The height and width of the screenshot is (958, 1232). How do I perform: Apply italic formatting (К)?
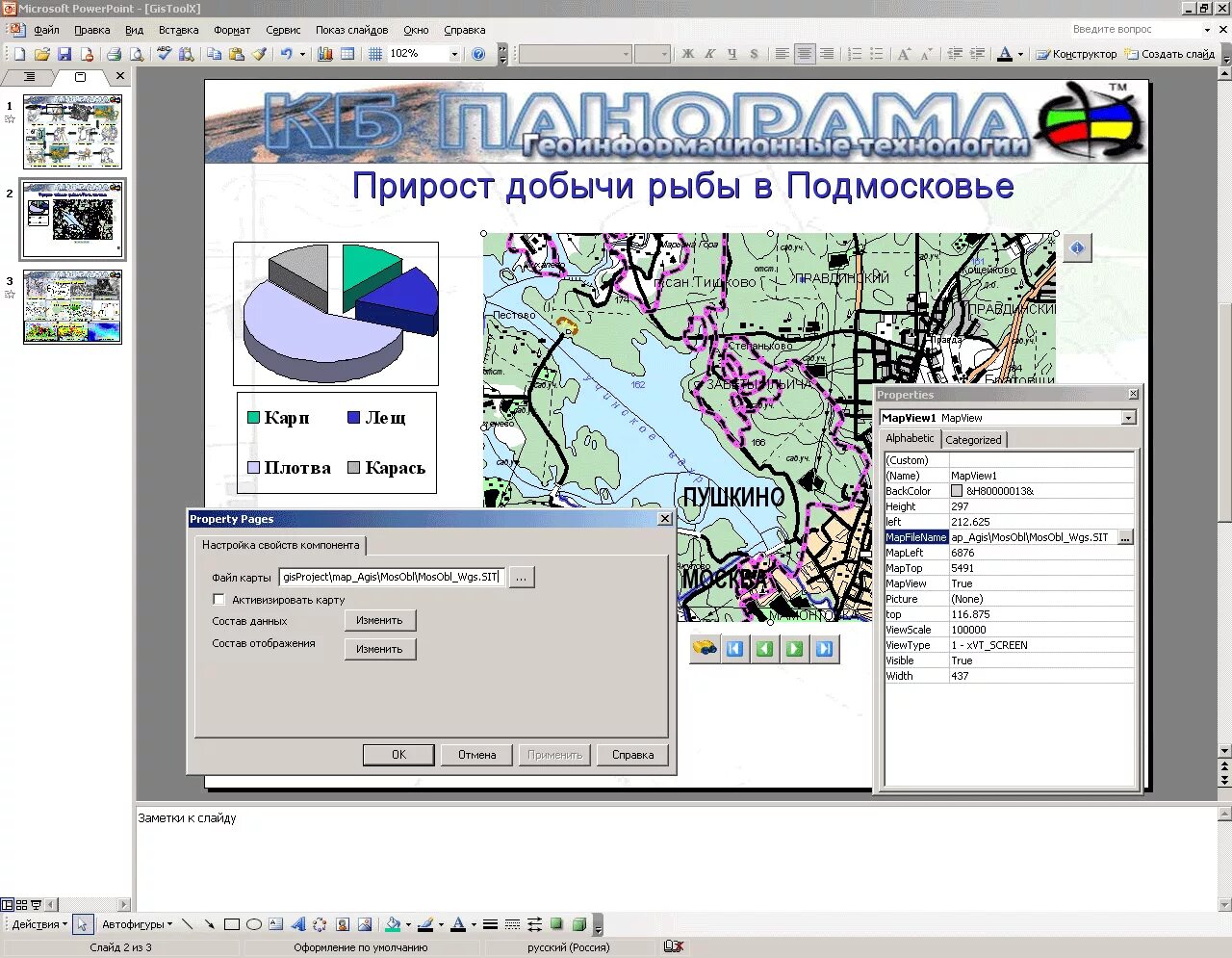point(710,55)
